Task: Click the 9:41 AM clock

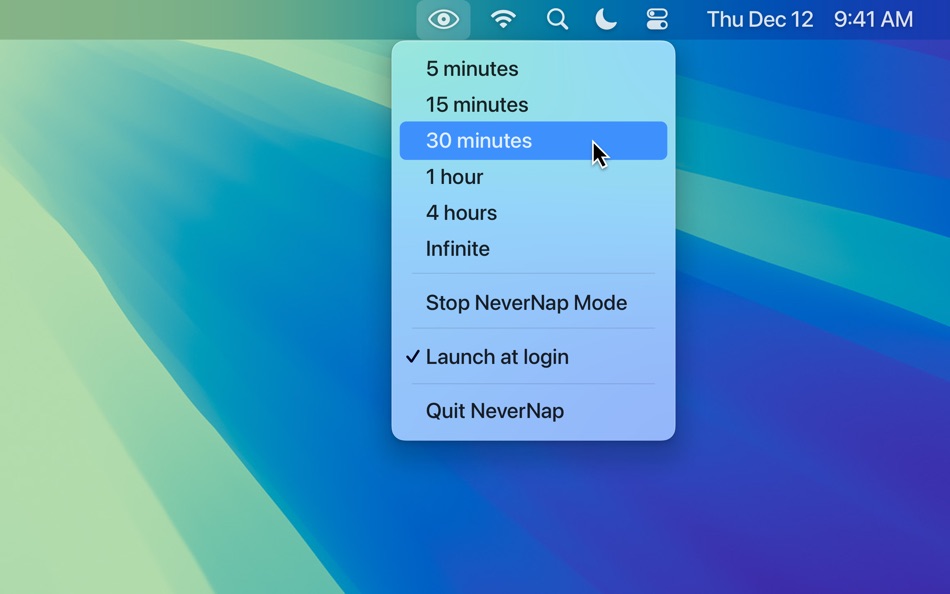Action: click(x=873, y=19)
